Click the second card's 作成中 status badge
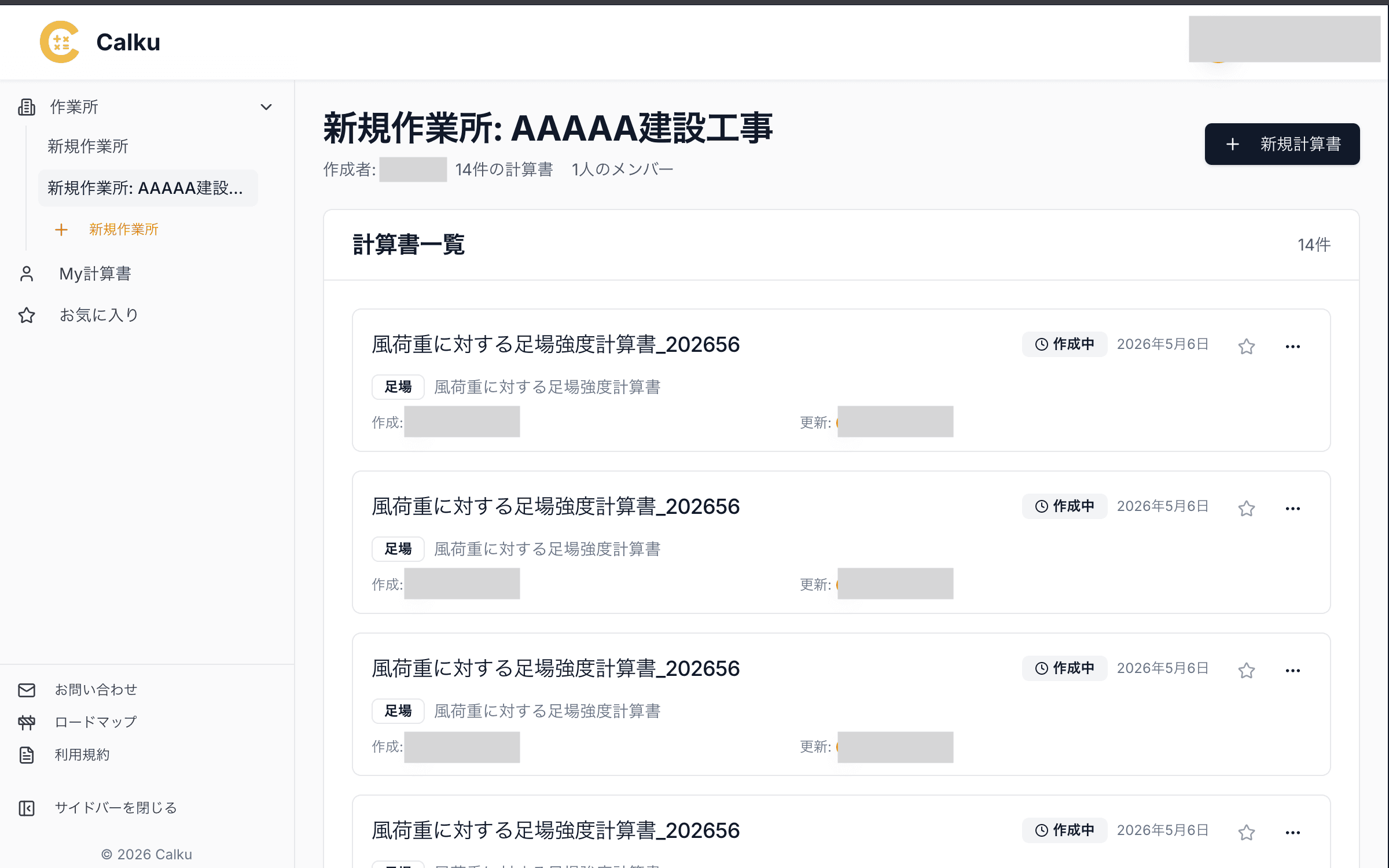 tap(1064, 506)
